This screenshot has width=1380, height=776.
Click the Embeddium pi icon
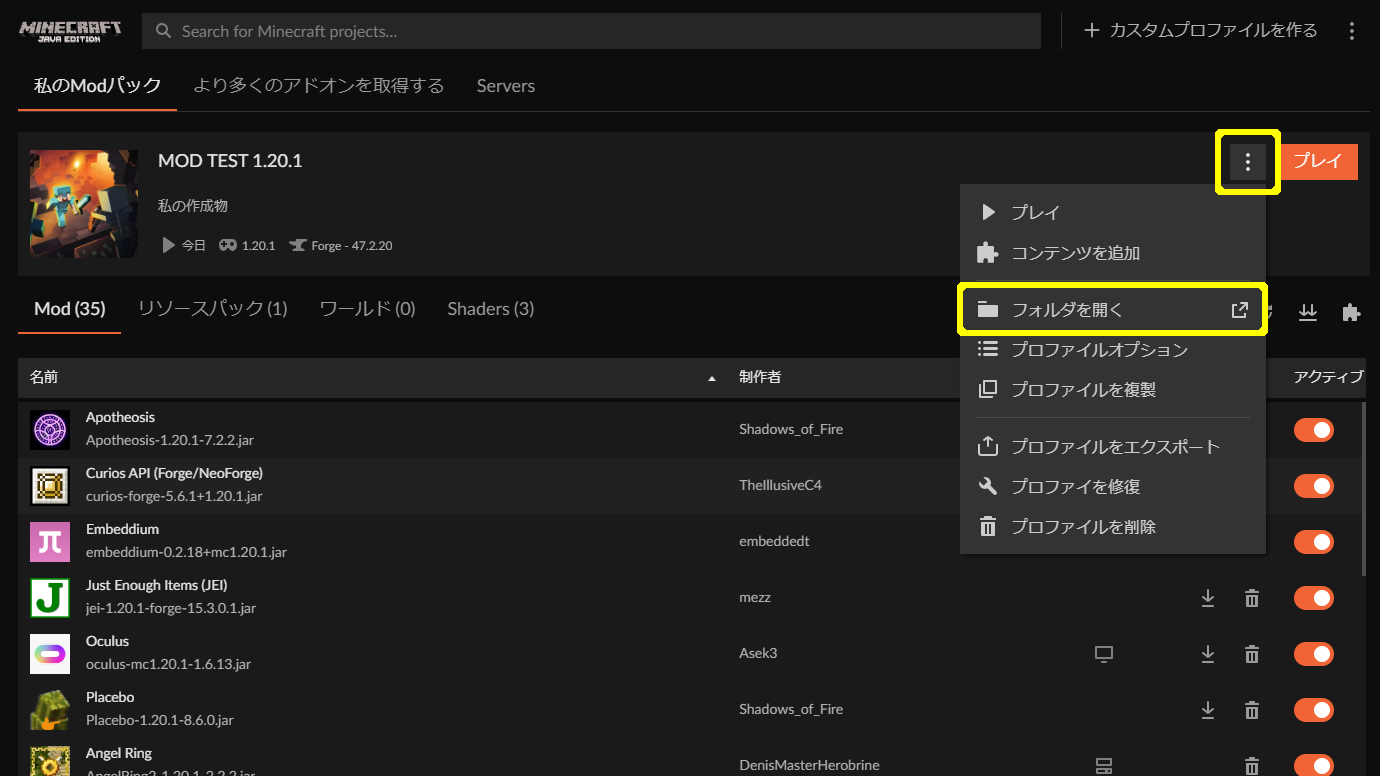50,542
